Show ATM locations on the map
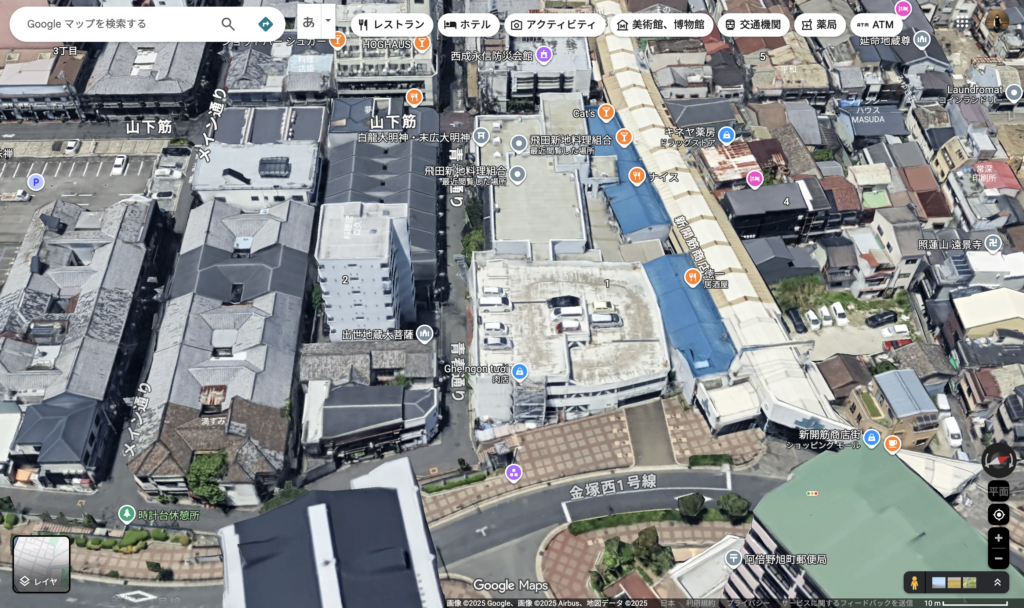This screenshot has height=608, width=1024. coord(875,24)
